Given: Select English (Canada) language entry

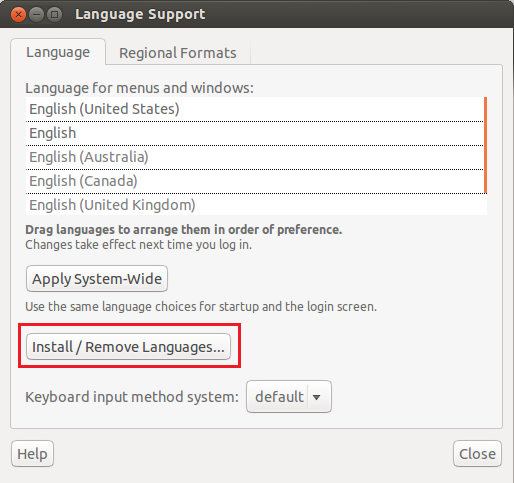Looking at the screenshot, I should [254, 181].
